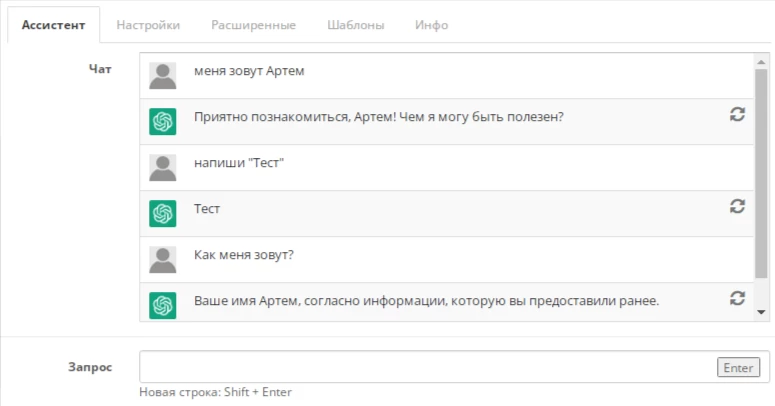775x406 pixels.
Task: Go to the Инфо tab
Action: pos(431,25)
